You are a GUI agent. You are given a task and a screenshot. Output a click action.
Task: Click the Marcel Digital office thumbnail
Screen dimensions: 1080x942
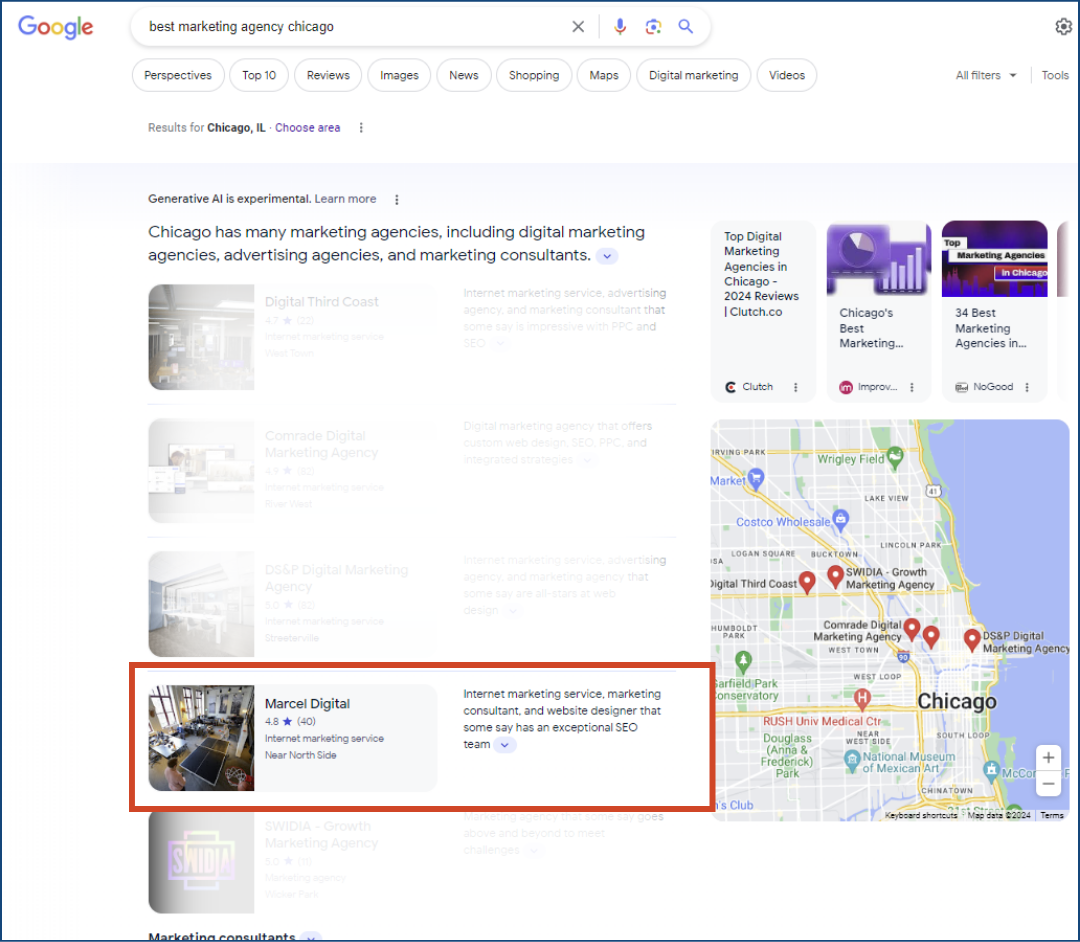201,738
